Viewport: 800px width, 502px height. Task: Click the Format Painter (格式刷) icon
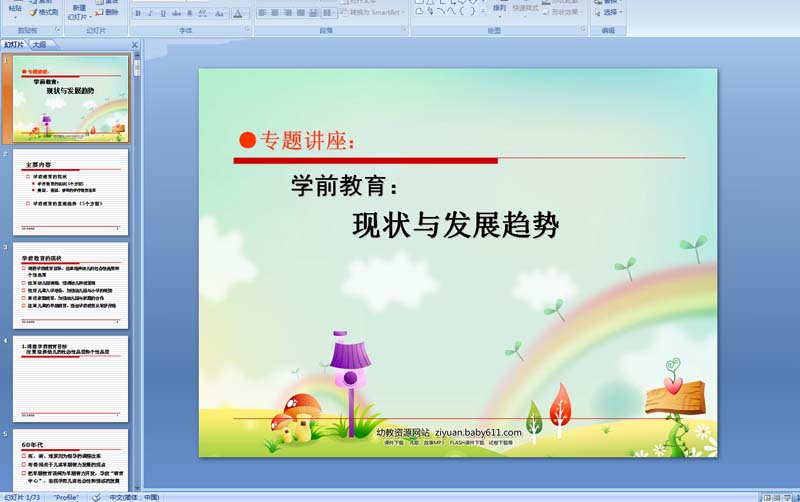(41, 12)
